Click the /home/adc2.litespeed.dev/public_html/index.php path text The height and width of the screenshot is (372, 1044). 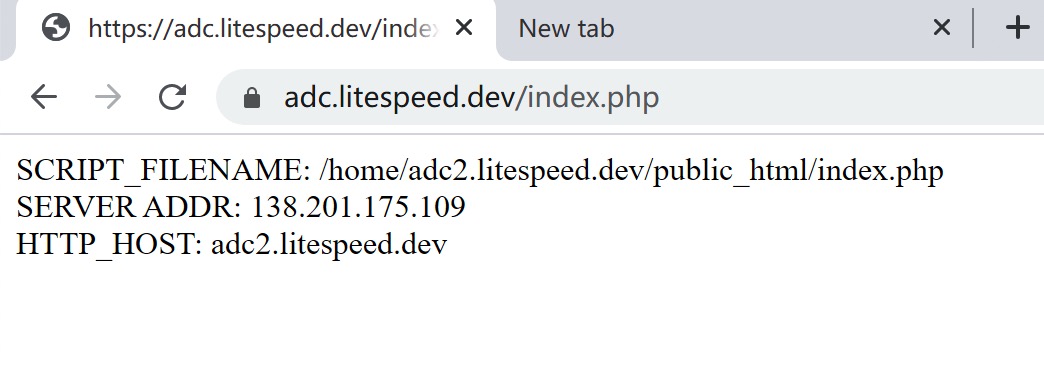point(631,171)
